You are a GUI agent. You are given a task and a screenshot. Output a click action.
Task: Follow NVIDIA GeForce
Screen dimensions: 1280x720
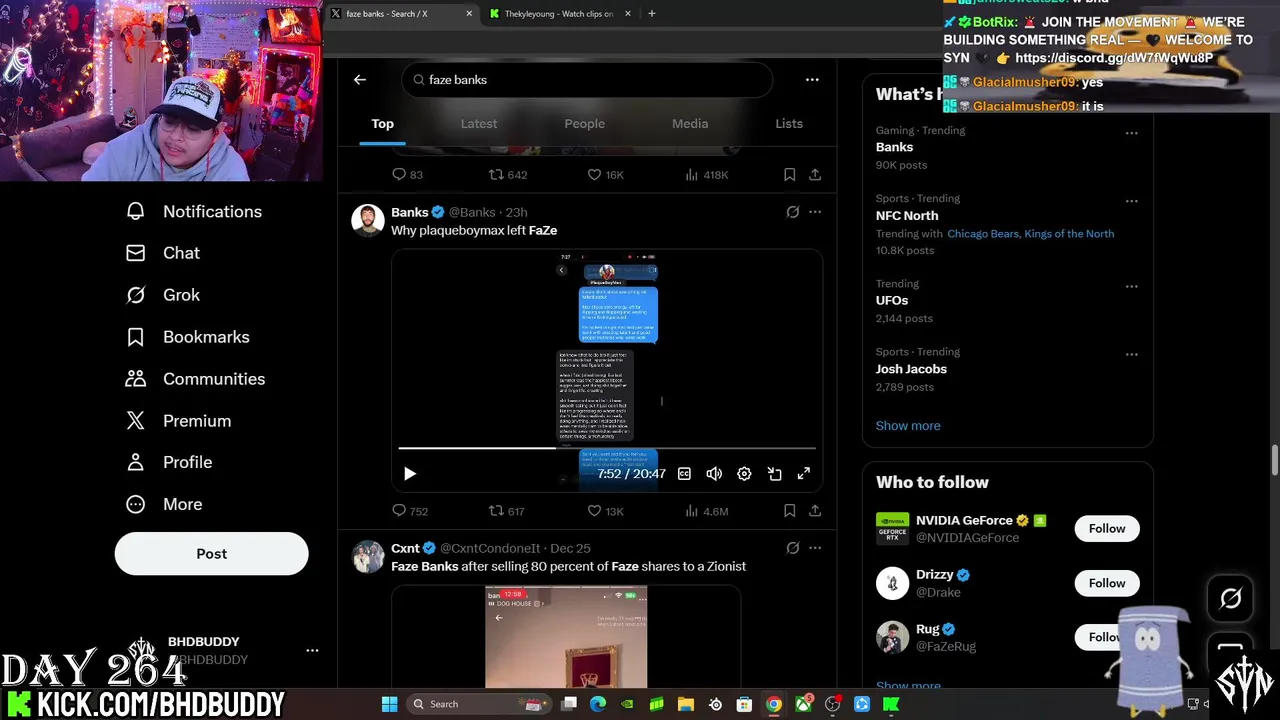click(1107, 529)
